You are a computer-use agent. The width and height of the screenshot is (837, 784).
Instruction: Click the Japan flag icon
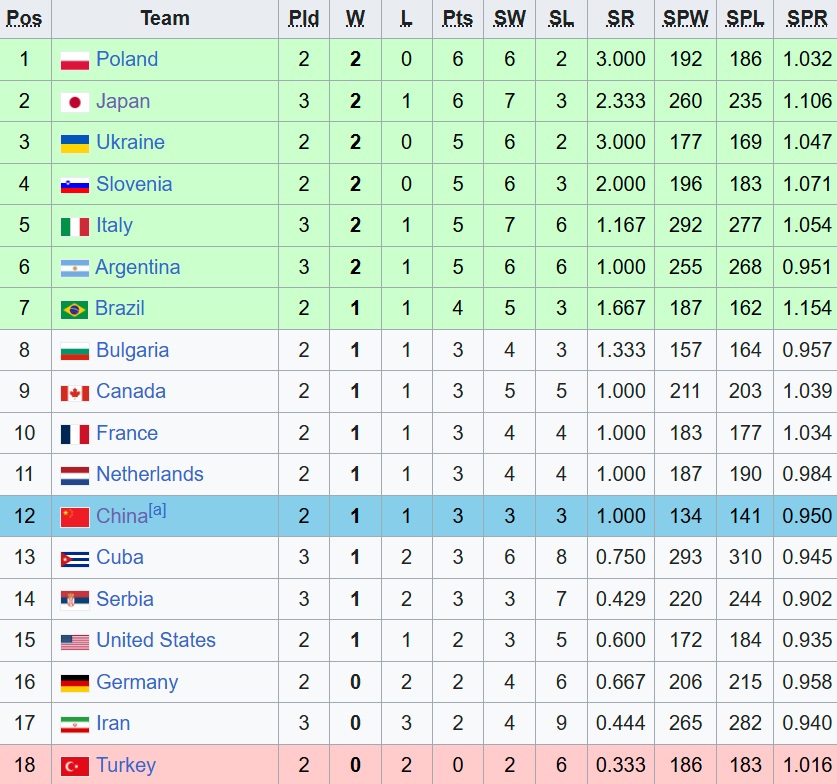click(x=75, y=102)
